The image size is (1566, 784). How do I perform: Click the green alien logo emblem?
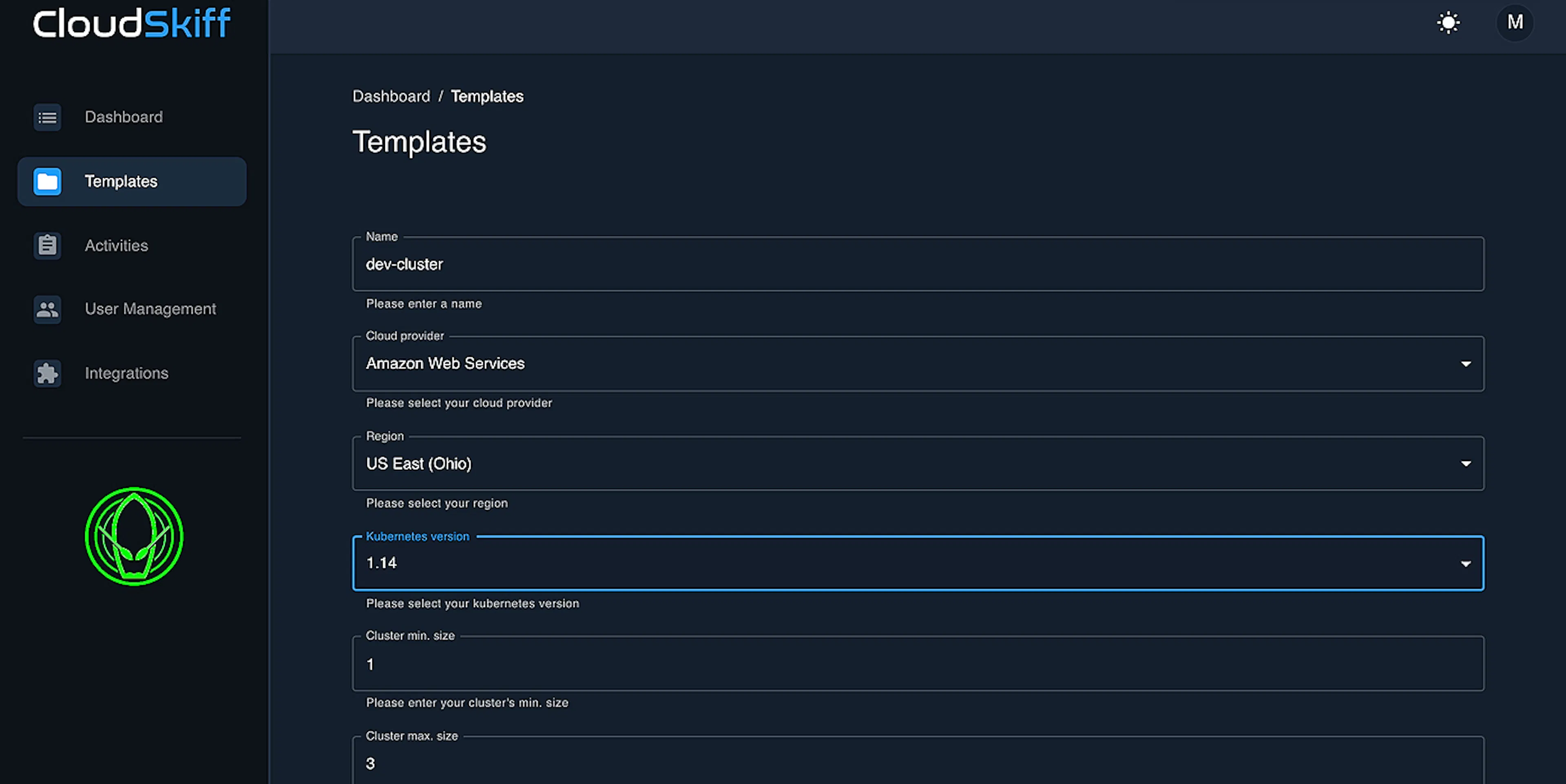click(134, 536)
